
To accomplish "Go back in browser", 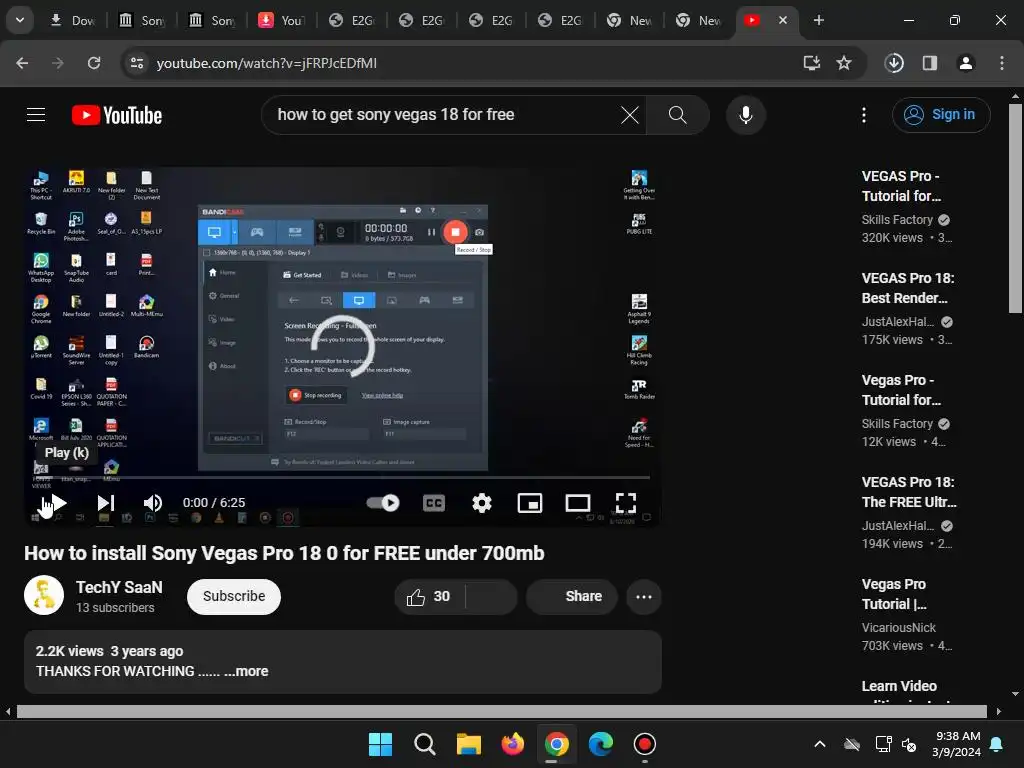I will (x=22, y=63).
